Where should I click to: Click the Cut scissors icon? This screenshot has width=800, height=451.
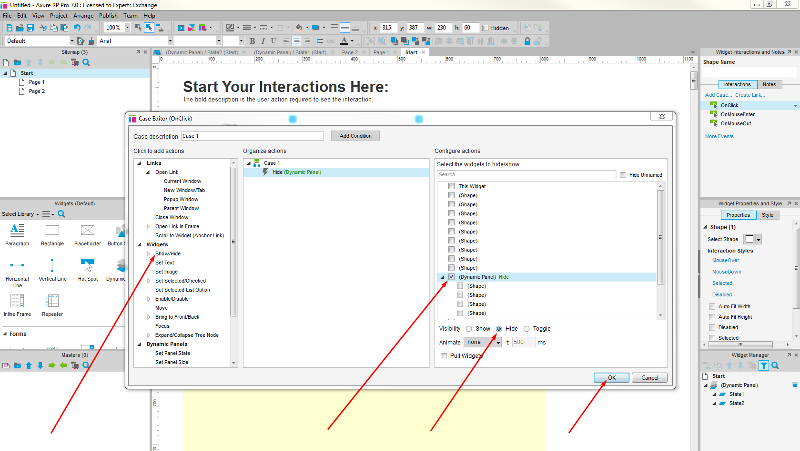pyautogui.click(x=43, y=28)
